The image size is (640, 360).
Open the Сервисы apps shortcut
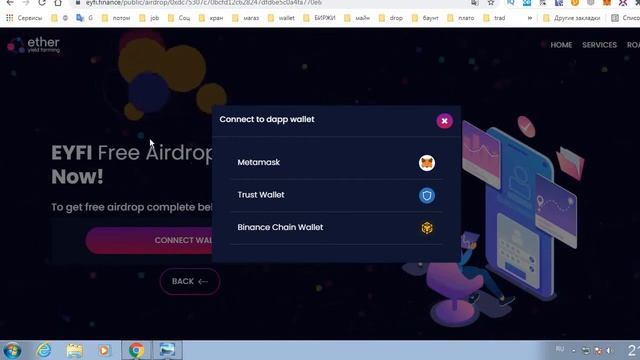24,18
